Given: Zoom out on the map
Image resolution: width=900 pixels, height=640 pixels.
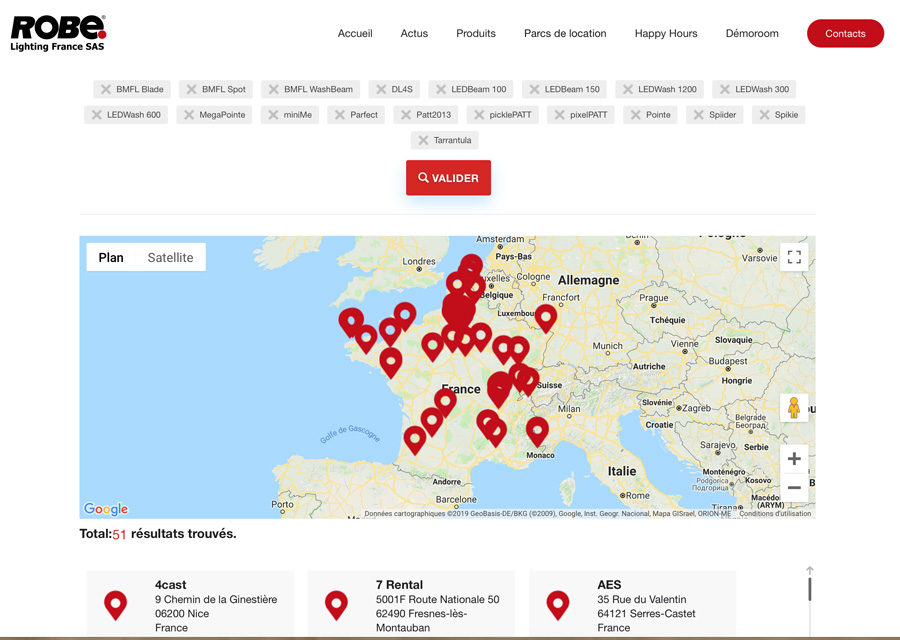Looking at the screenshot, I should coord(794,488).
